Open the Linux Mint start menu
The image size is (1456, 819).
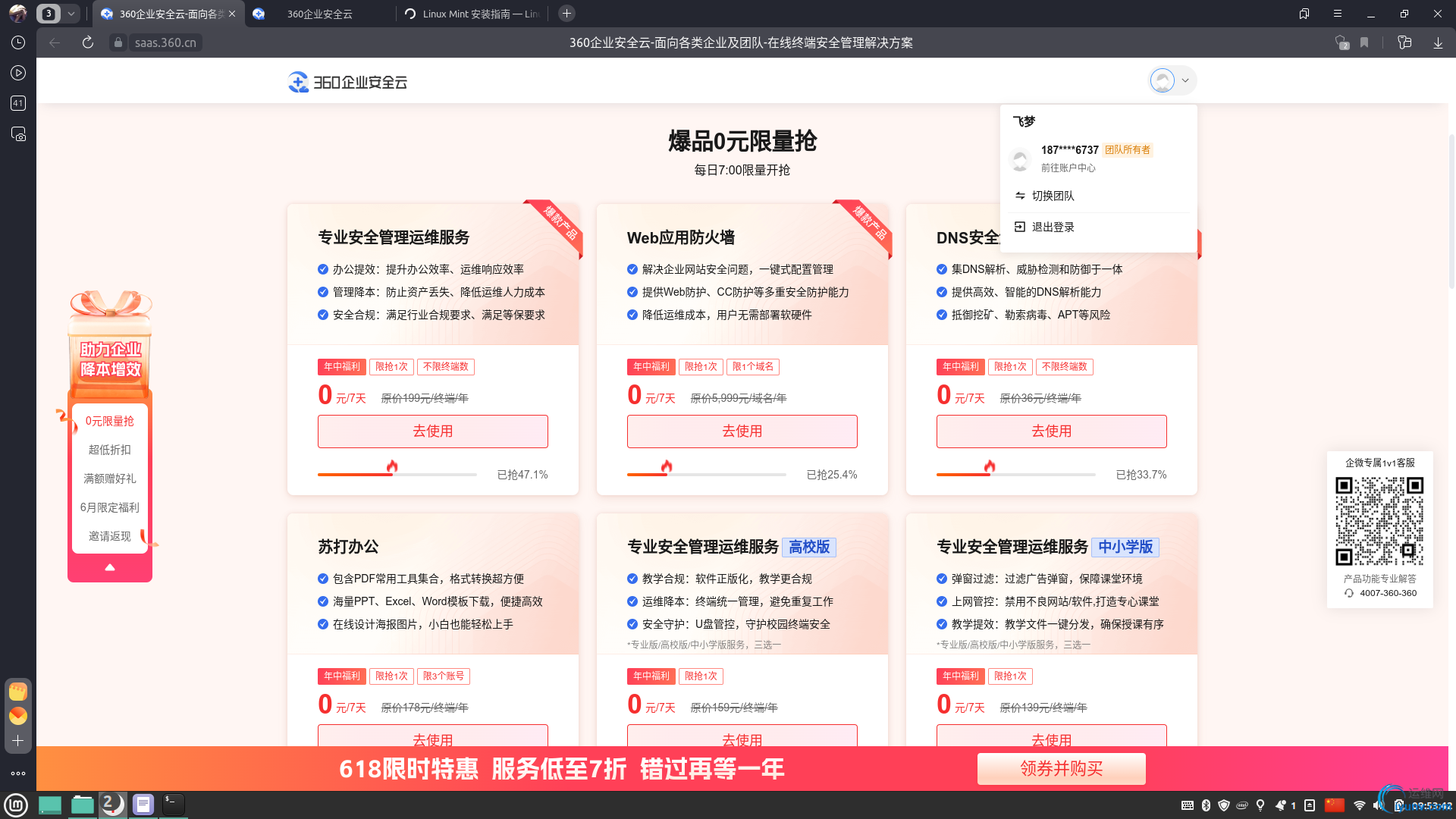click(x=16, y=805)
